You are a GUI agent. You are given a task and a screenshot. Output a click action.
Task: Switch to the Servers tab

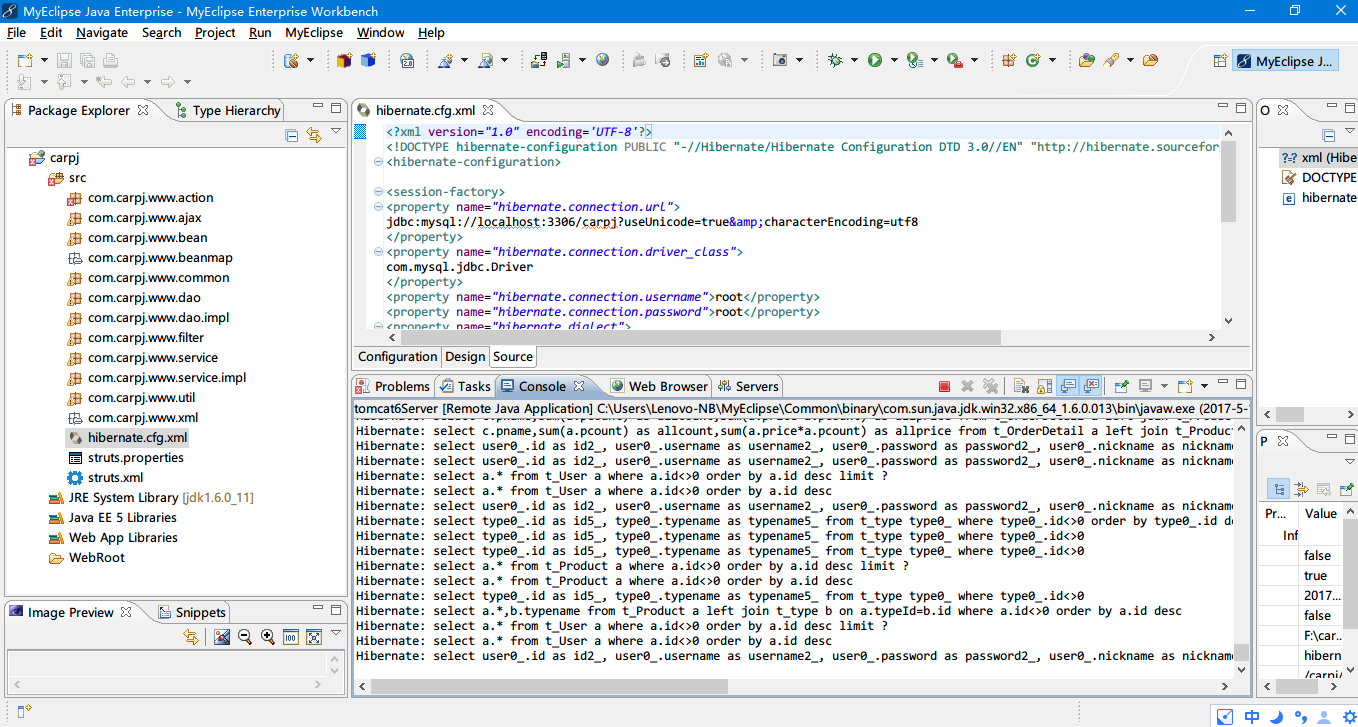pos(749,386)
